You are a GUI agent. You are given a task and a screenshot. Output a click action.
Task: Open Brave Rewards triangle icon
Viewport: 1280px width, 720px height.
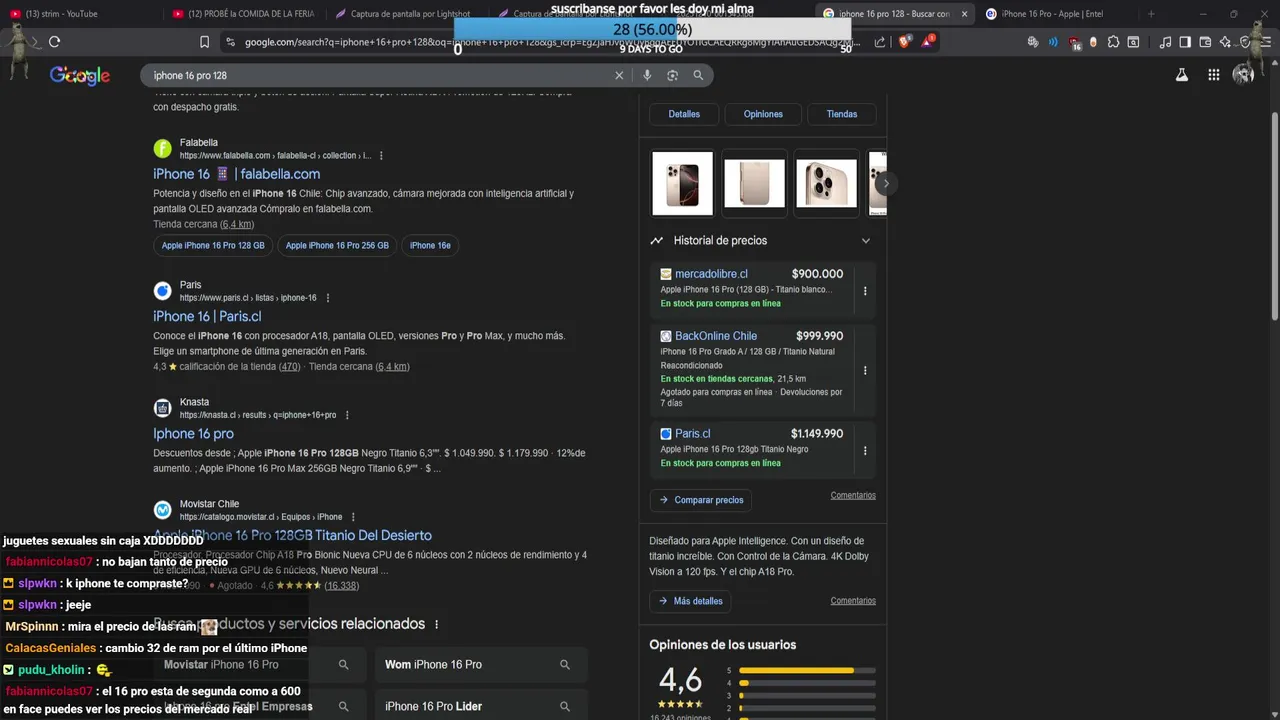coord(928,42)
